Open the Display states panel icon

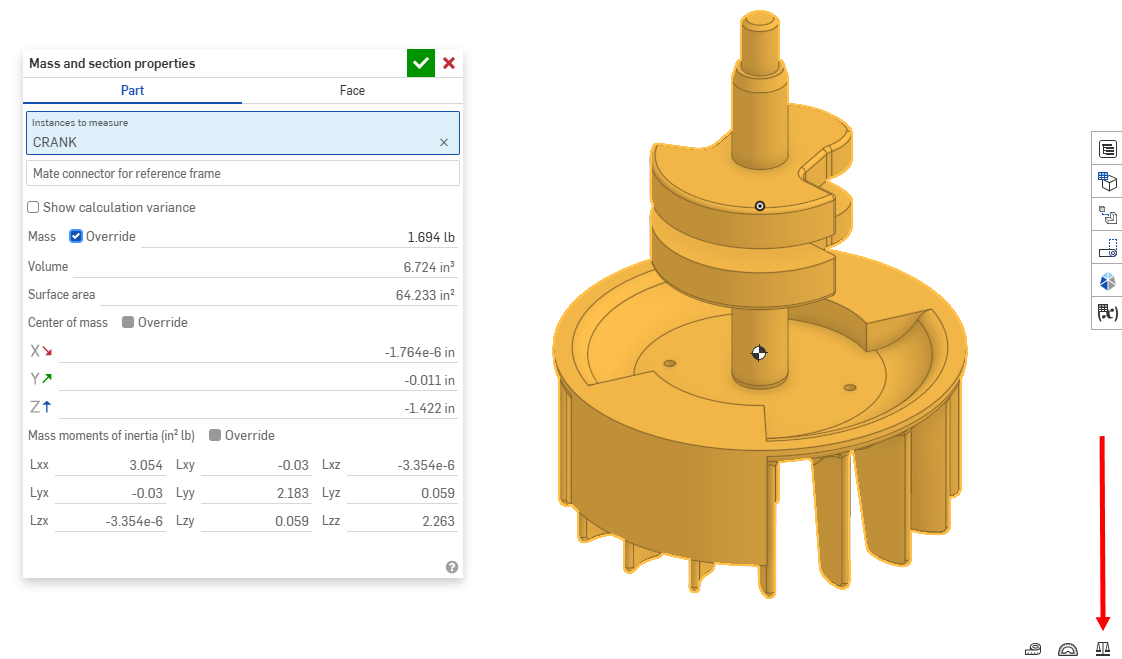pyautogui.click(x=1107, y=281)
